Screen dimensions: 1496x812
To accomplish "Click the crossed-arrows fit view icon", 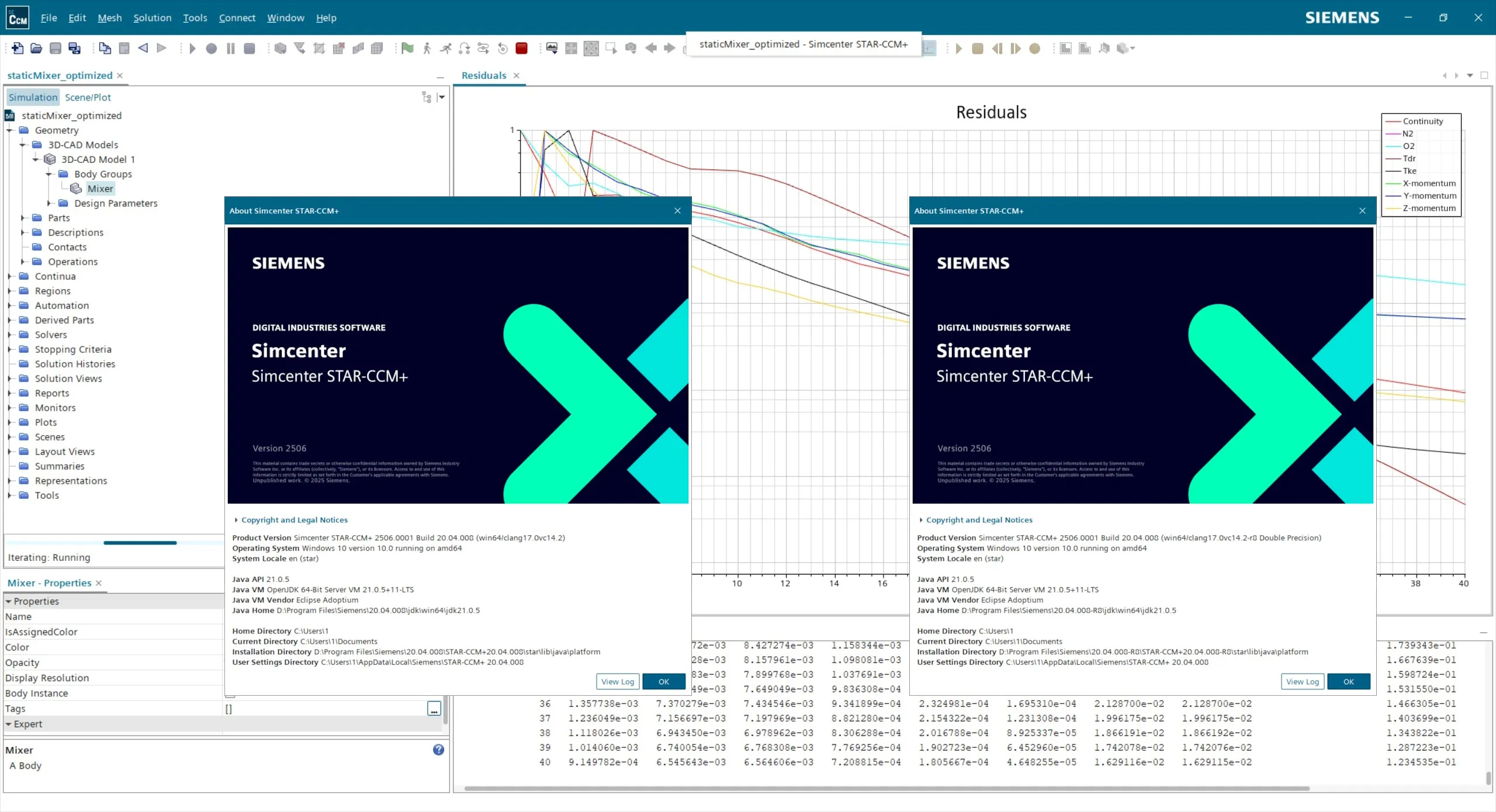I will 591,48.
